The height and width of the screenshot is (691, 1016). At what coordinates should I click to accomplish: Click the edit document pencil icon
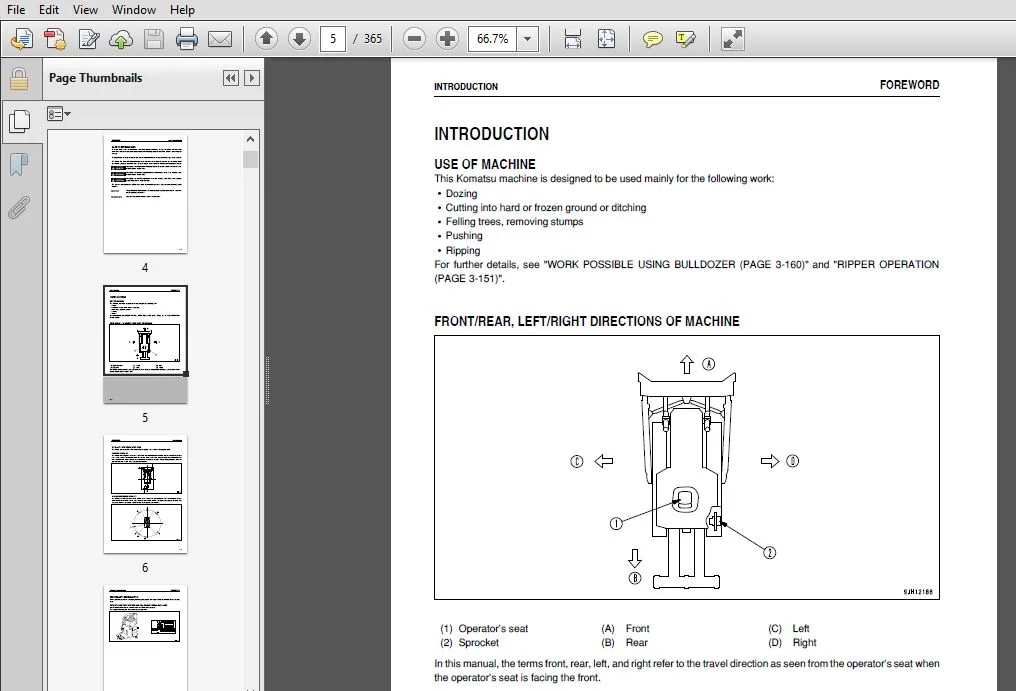(x=89, y=39)
